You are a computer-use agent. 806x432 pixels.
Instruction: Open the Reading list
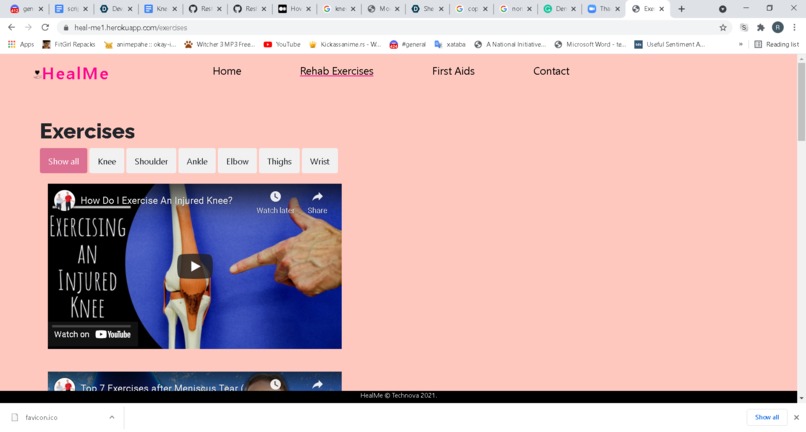[x=777, y=45]
